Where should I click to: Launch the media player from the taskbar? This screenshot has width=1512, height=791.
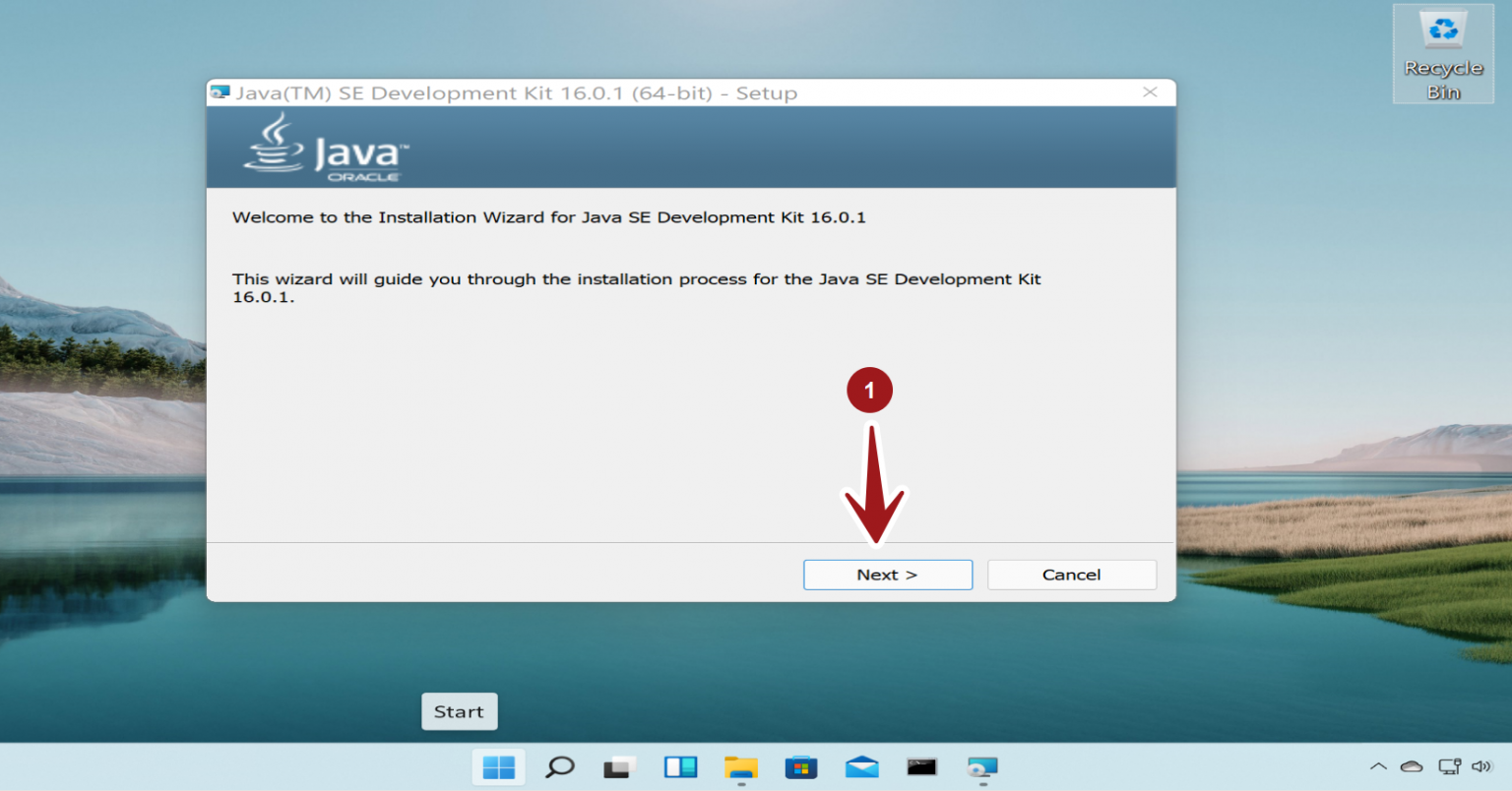982,767
